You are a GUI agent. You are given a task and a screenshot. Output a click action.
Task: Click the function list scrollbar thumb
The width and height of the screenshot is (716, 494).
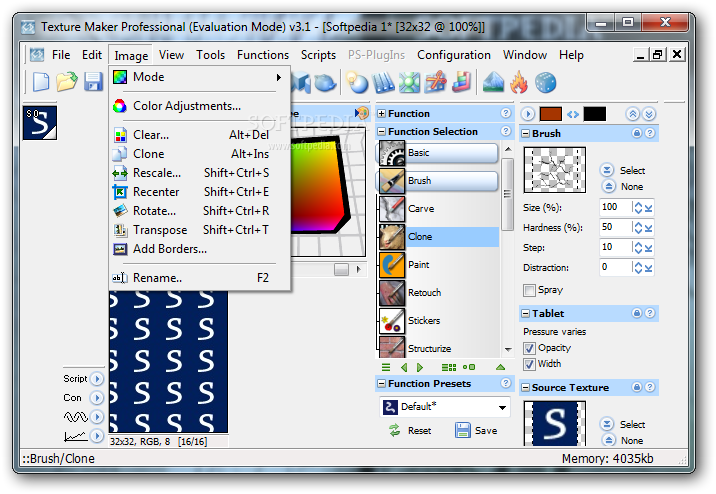[507, 194]
